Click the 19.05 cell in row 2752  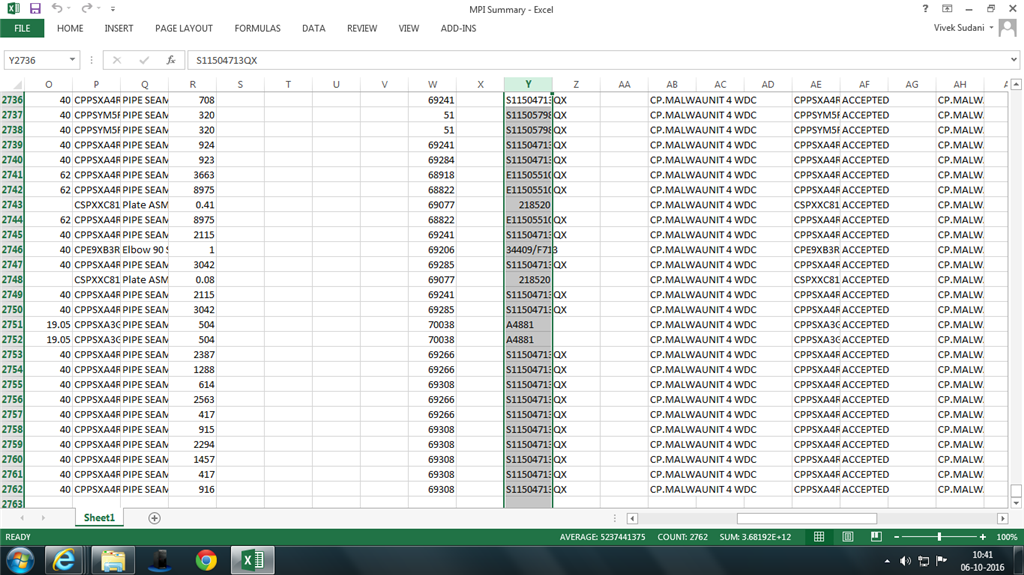(x=48, y=340)
